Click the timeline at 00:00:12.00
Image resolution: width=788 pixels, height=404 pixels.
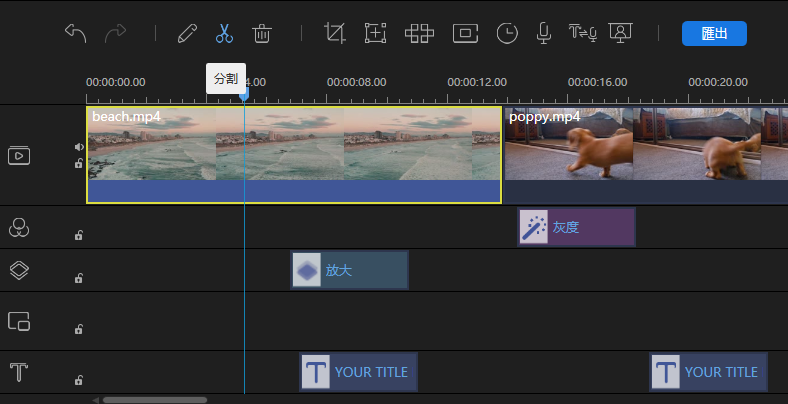click(x=477, y=82)
